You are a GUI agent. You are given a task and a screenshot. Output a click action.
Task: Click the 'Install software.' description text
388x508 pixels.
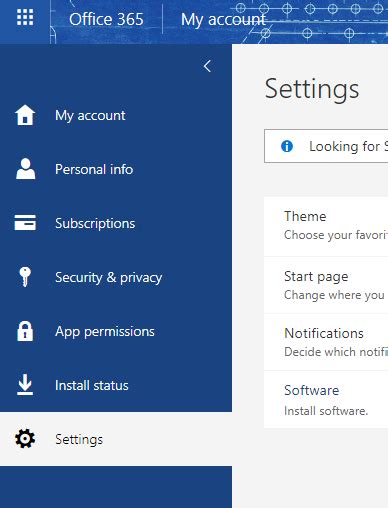click(326, 411)
